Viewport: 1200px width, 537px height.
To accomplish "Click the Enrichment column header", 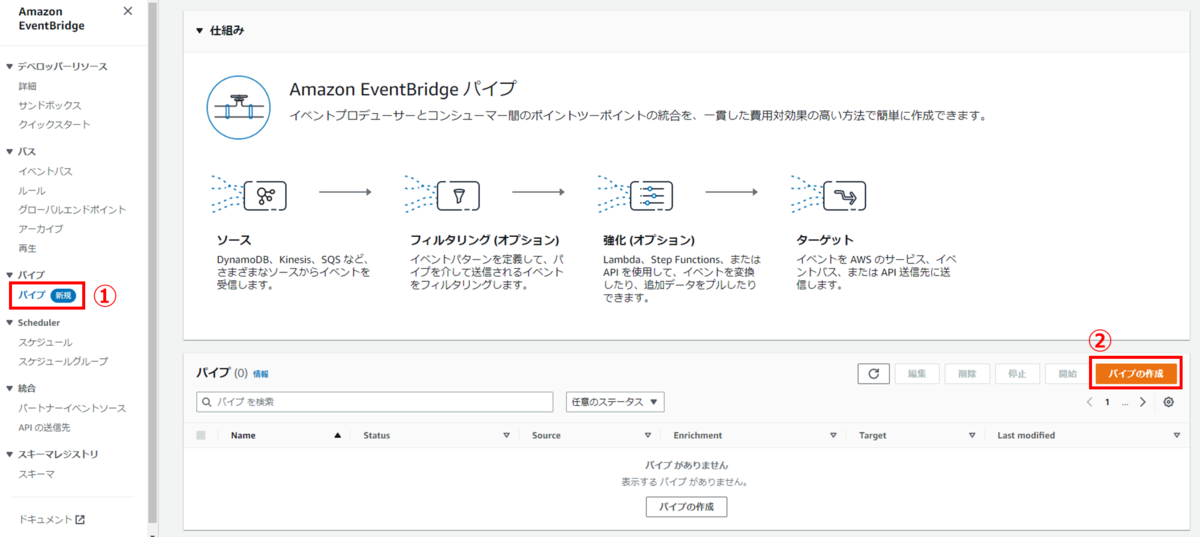I will pos(698,436).
